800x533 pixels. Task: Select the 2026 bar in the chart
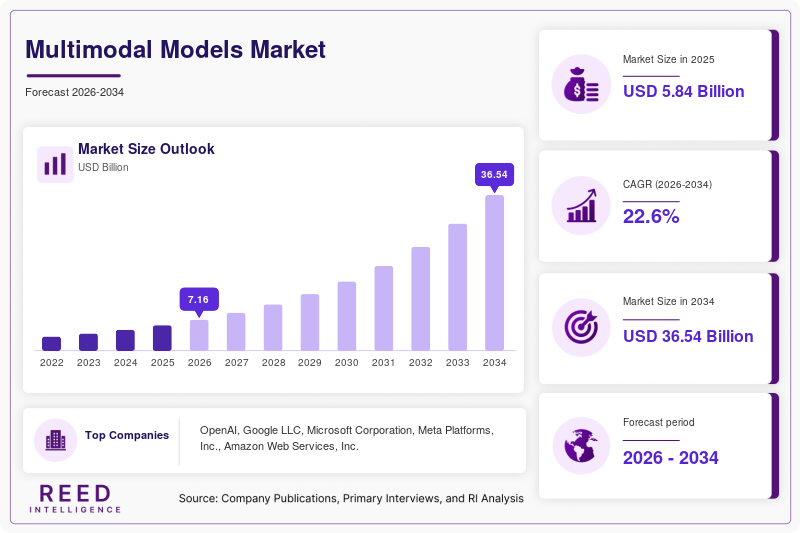(x=199, y=335)
